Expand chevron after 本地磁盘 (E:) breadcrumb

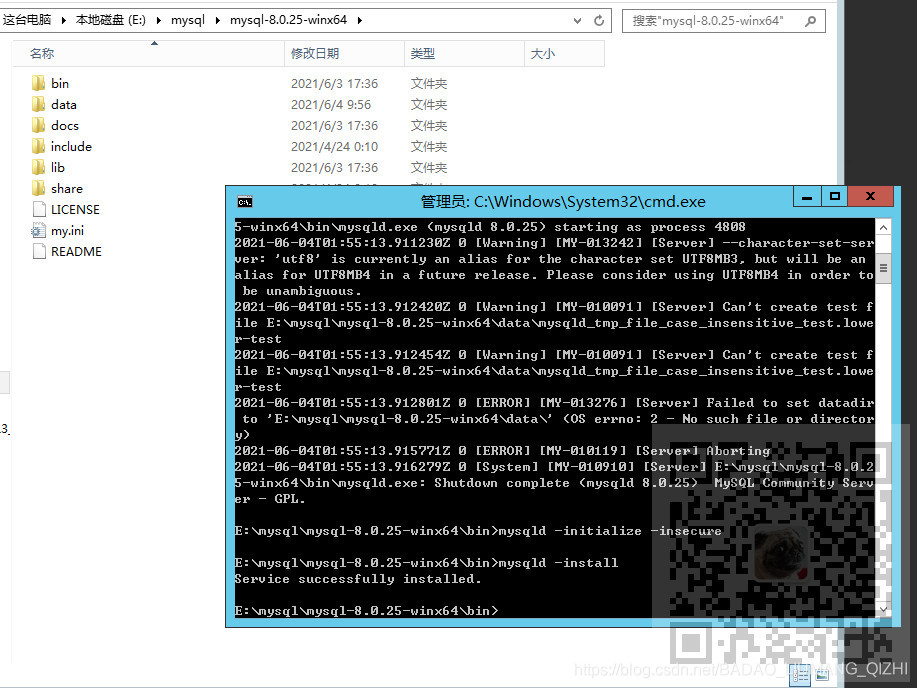158,20
